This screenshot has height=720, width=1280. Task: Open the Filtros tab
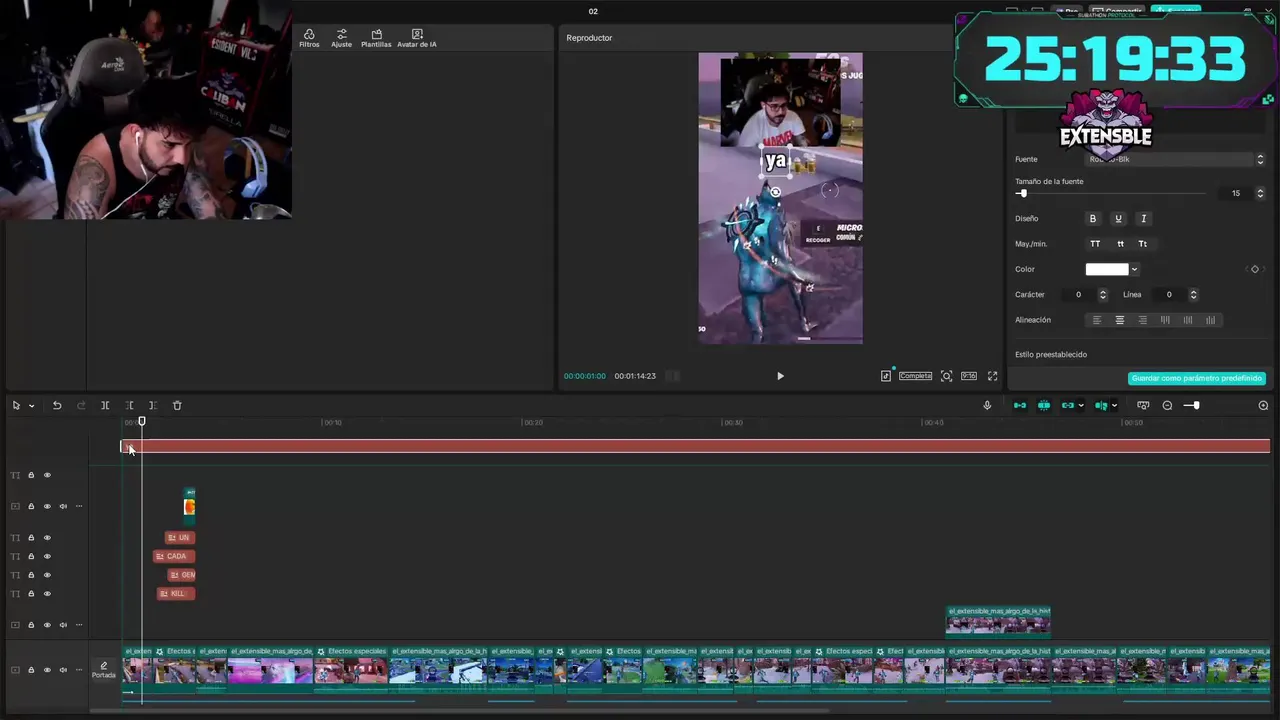click(x=309, y=38)
